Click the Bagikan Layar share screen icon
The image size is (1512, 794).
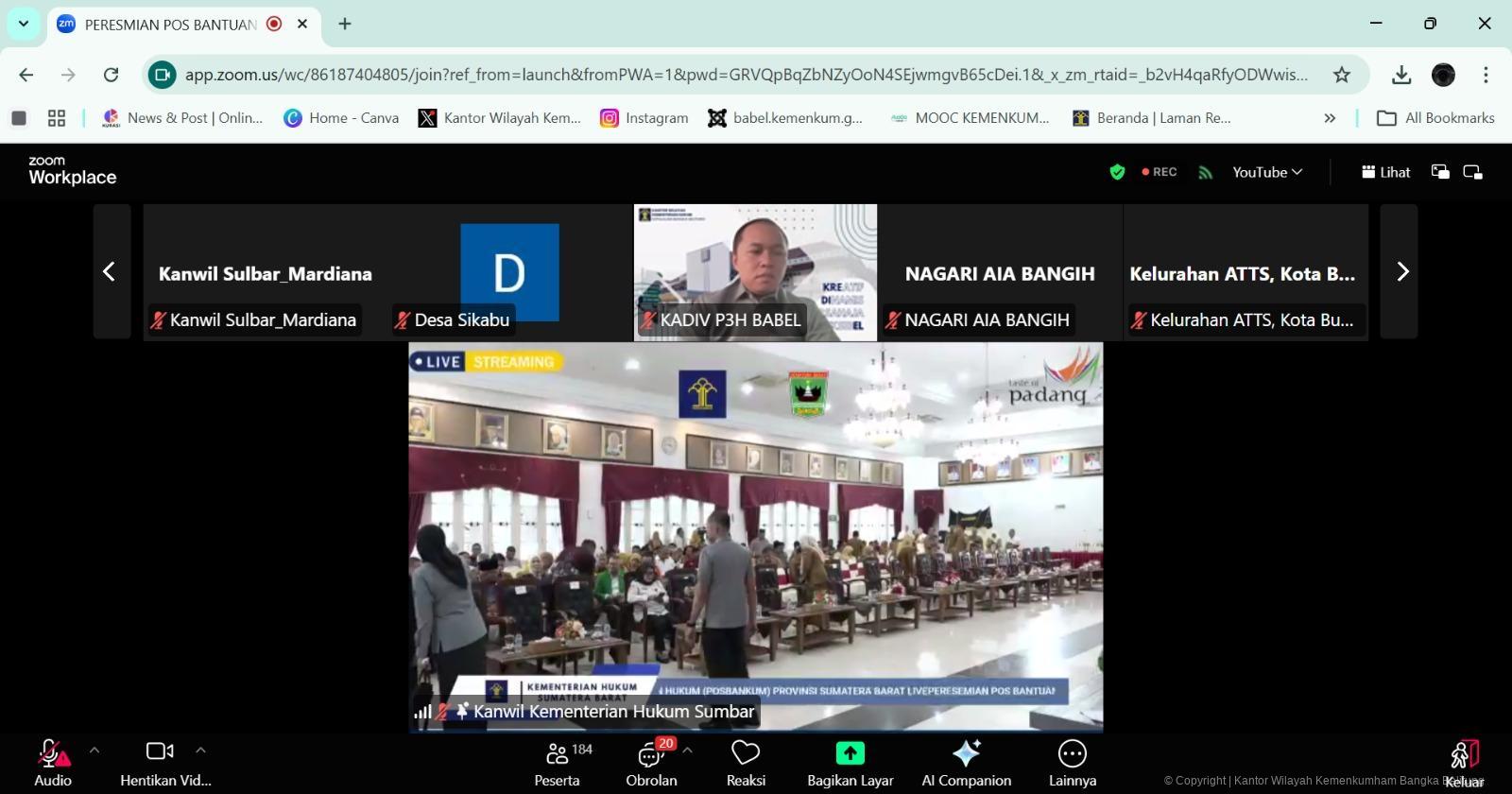(x=850, y=753)
